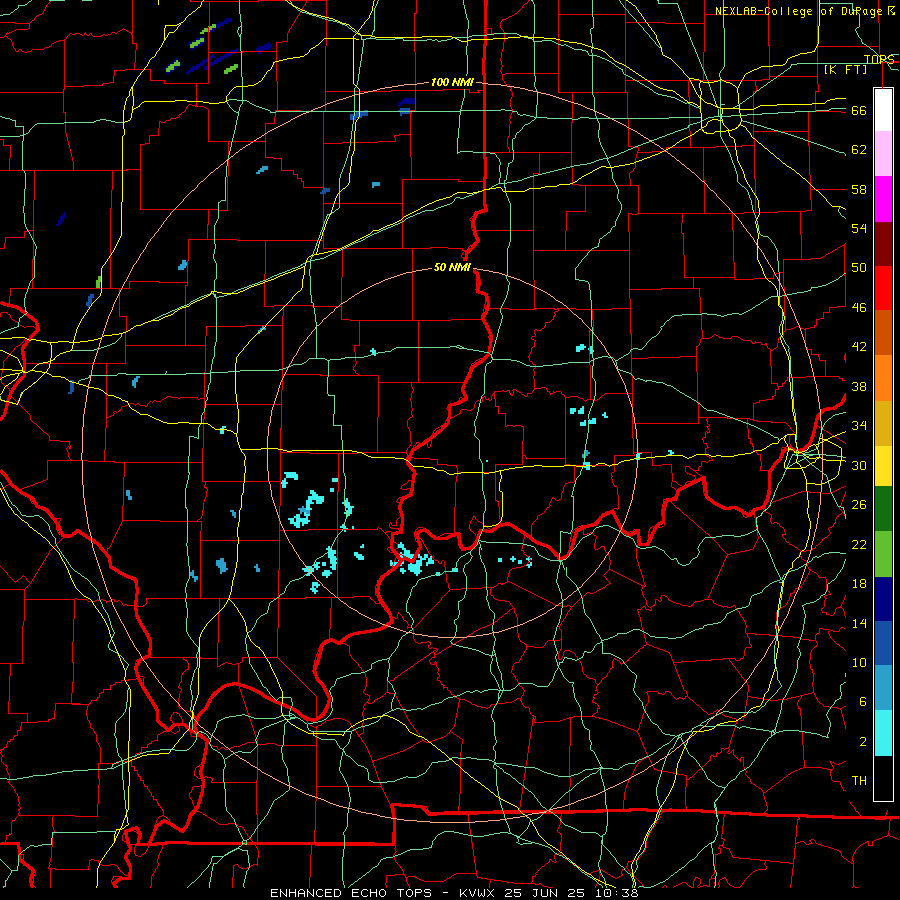Image resolution: width=900 pixels, height=900 pixels.
Task: Click the 58 scale value
Action: [x=859, y=189]
